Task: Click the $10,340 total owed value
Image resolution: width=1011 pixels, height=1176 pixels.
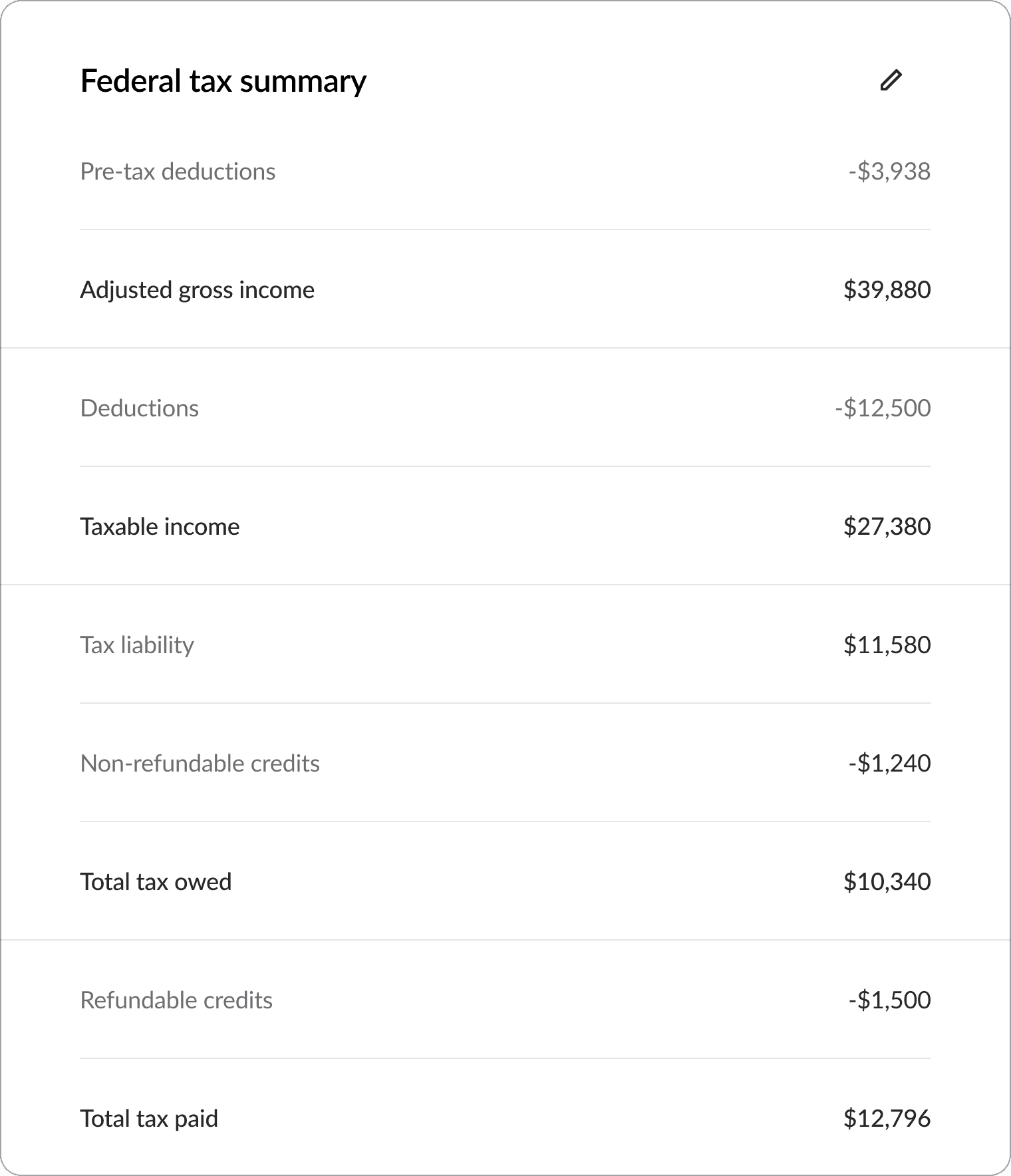Action: click(887, 881)
